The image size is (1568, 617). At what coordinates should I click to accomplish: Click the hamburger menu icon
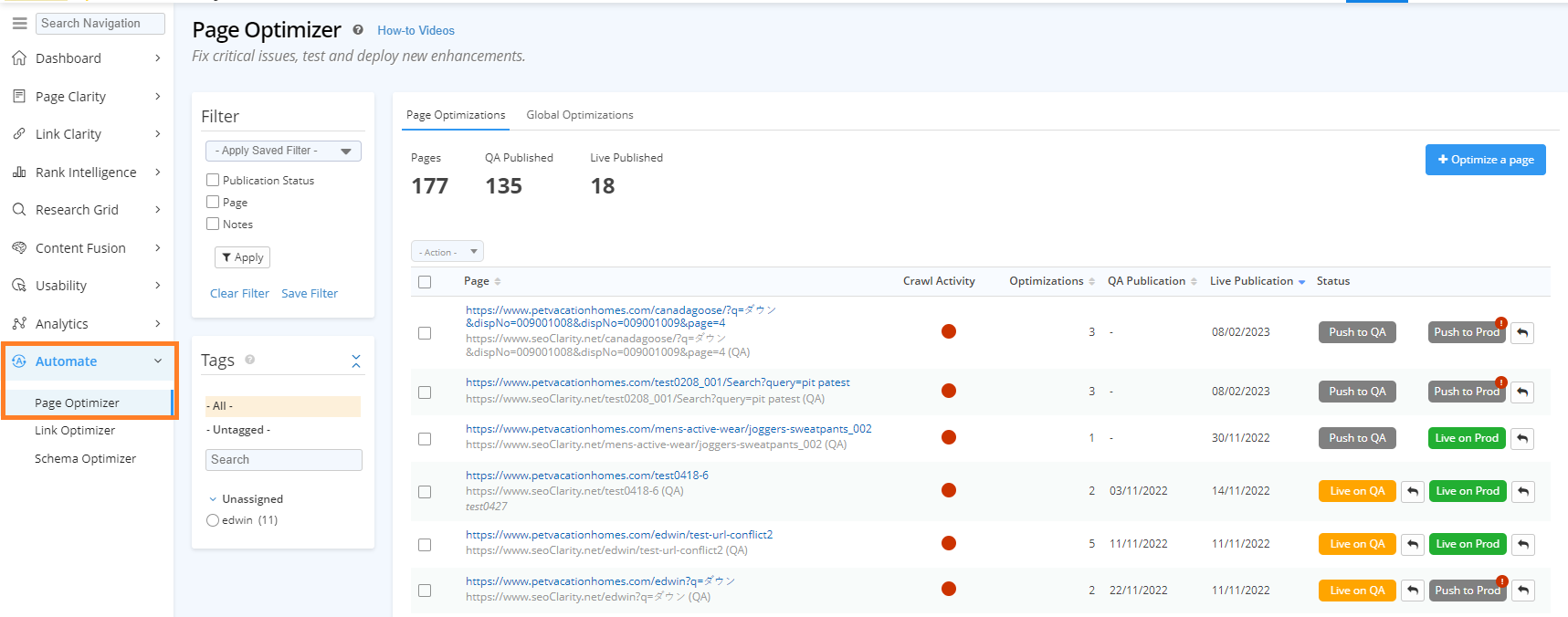coord(19,24)
